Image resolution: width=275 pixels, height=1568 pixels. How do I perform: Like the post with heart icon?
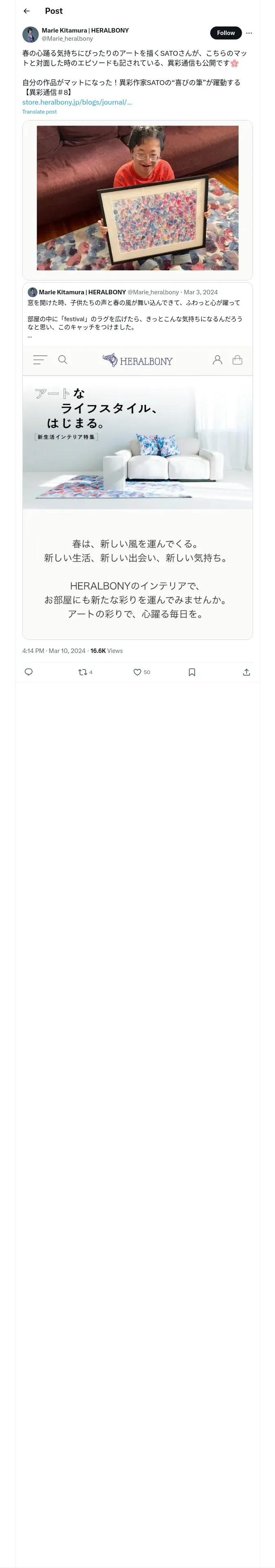tap(141, 672)
